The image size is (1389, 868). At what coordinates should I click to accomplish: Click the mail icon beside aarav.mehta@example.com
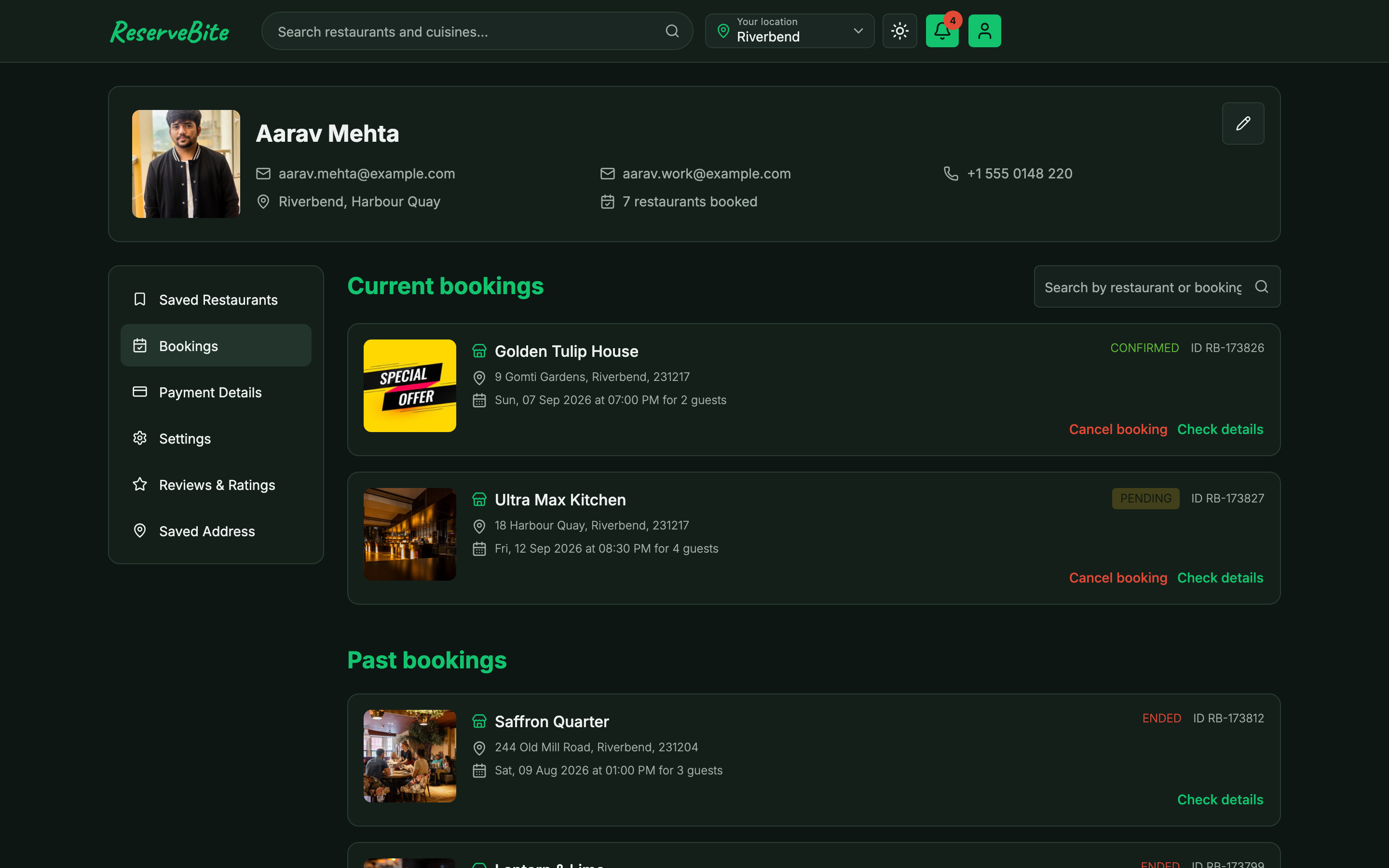263,174
